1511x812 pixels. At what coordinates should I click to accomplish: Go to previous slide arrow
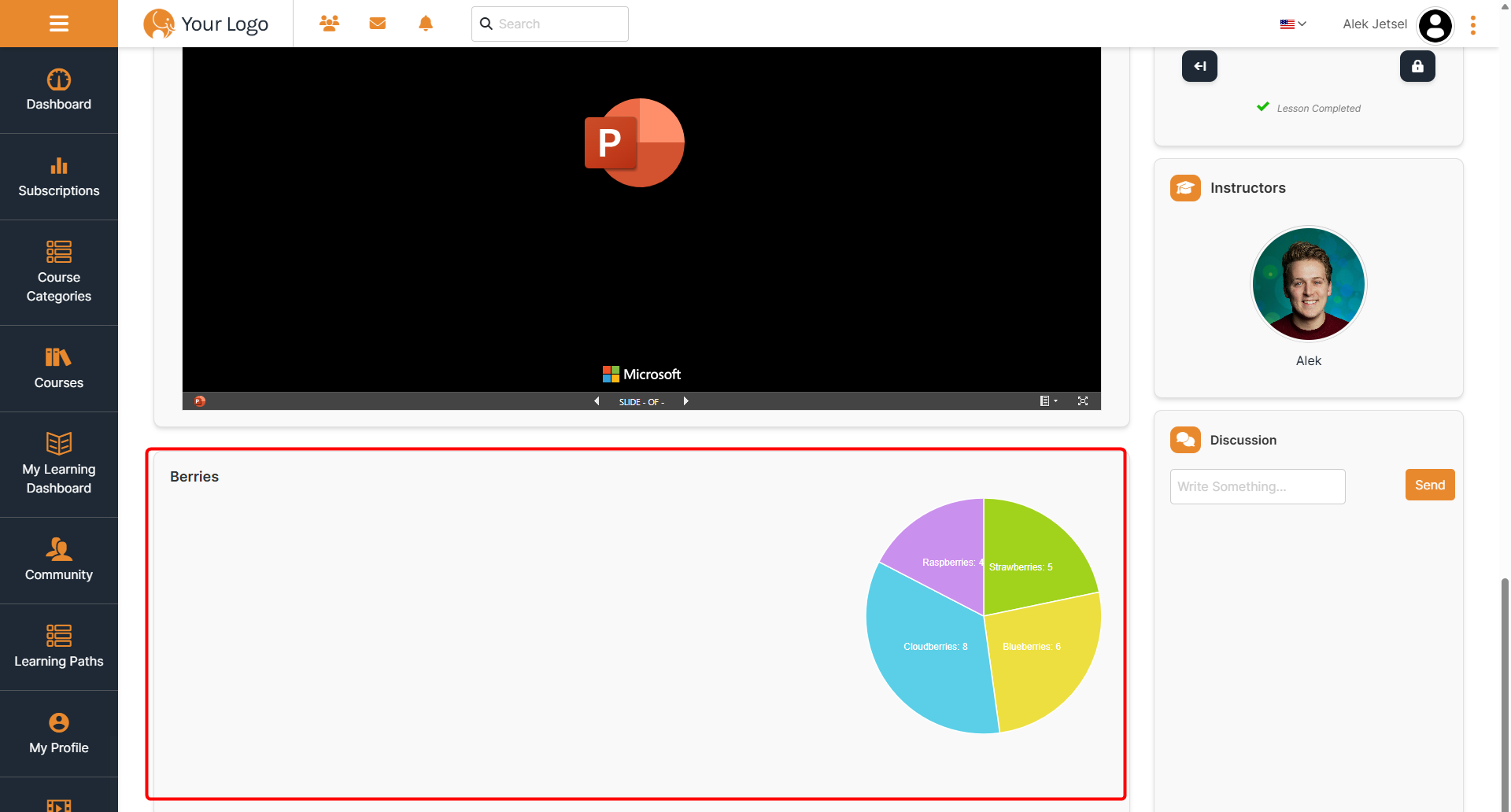pos(597,401)
